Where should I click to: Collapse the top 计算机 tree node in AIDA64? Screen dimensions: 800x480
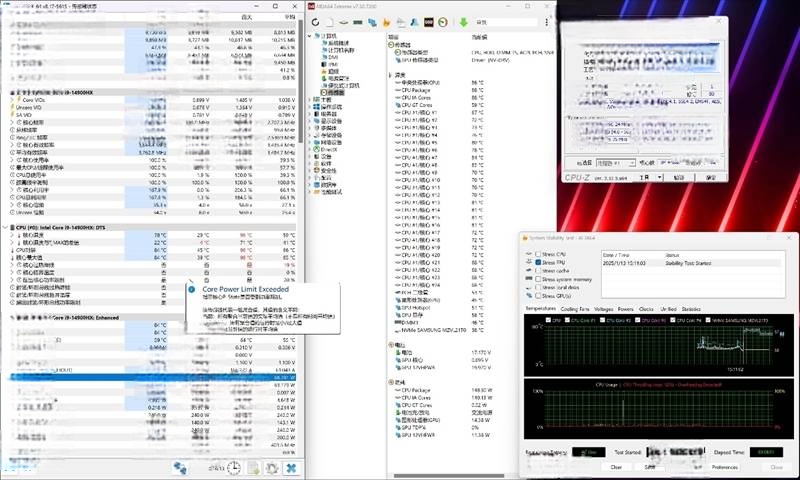[x=309, y=36]
